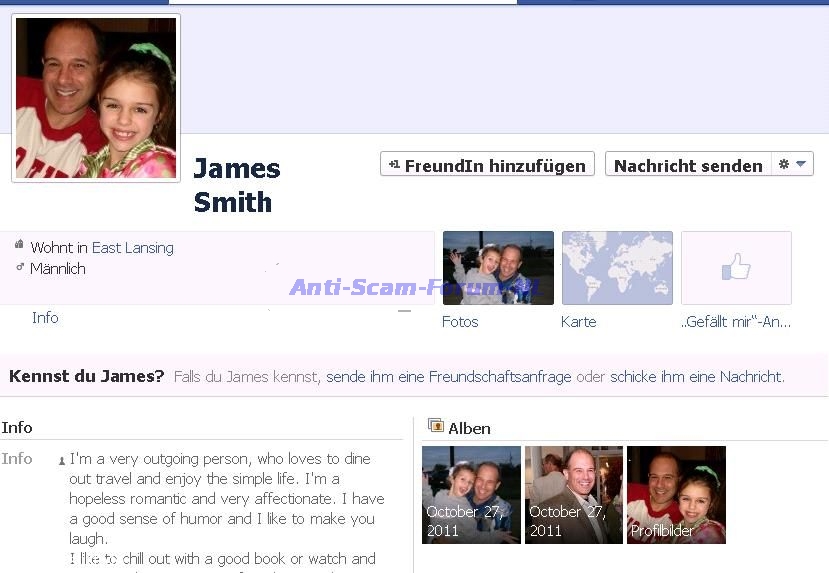
Task: Open the Fotos link
Action: click(x=460, y=322)
